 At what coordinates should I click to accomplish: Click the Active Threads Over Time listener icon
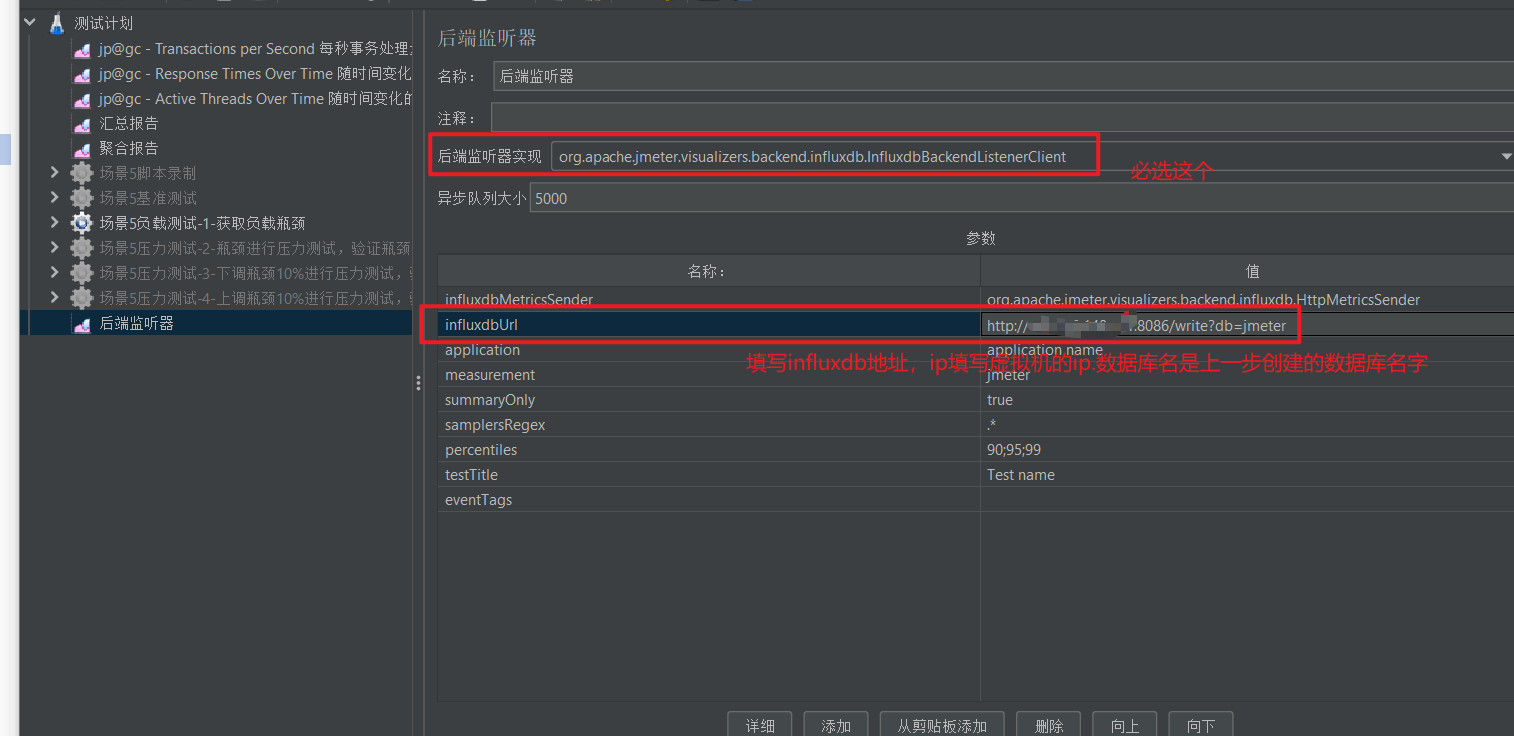click(x=82, y=99)
